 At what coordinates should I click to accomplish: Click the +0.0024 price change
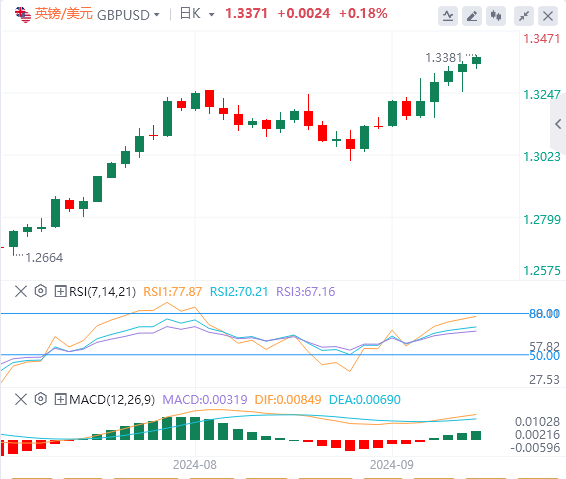click(x=304, y=14)
